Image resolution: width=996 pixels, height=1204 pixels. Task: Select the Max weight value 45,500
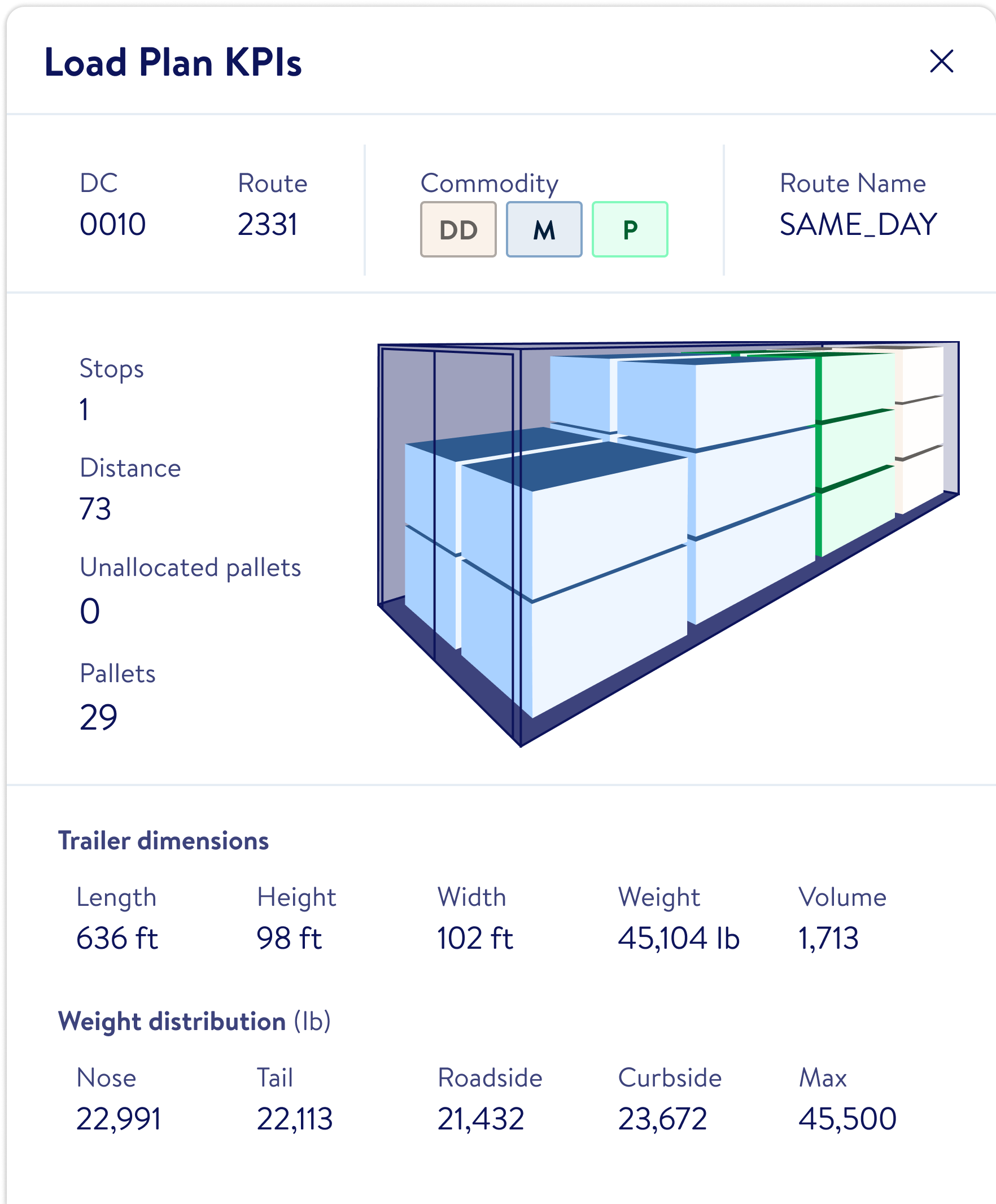coord(847,1119)
